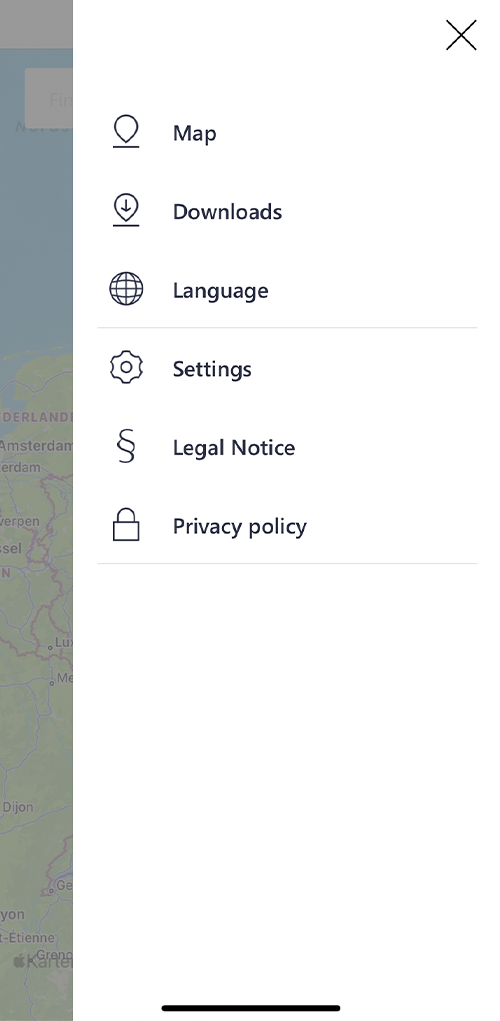Screen dimensions: 500x1021
Task: Close the side menu with X
Action: coord(461,35)
